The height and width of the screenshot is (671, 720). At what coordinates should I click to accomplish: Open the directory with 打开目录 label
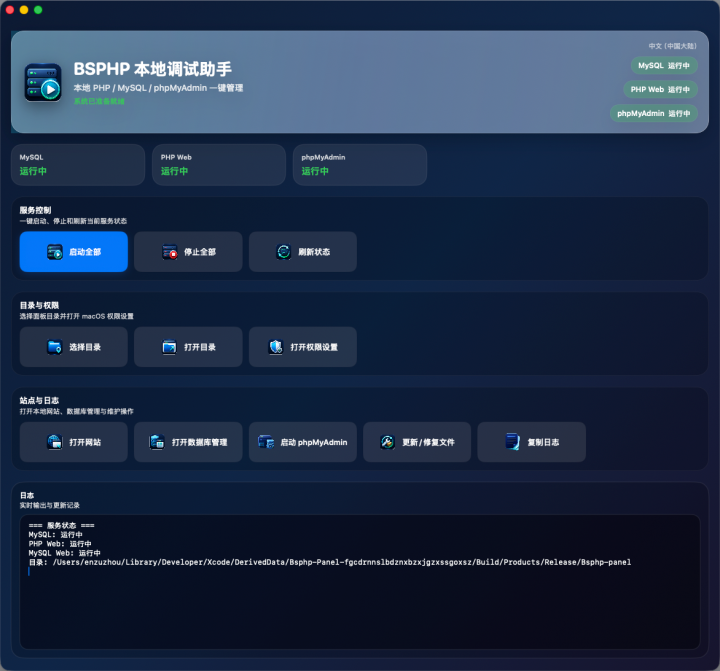(200, 347)
